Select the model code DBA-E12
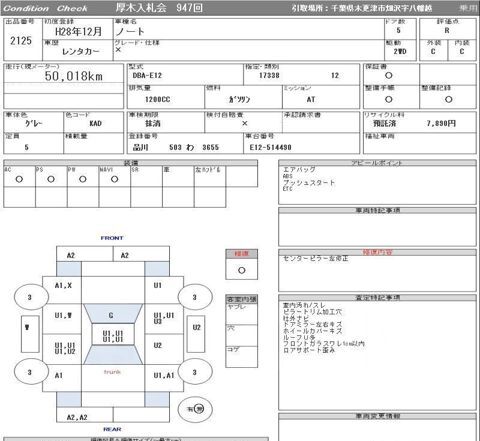This screenshot has height=441, width=480. pos(147,76)
